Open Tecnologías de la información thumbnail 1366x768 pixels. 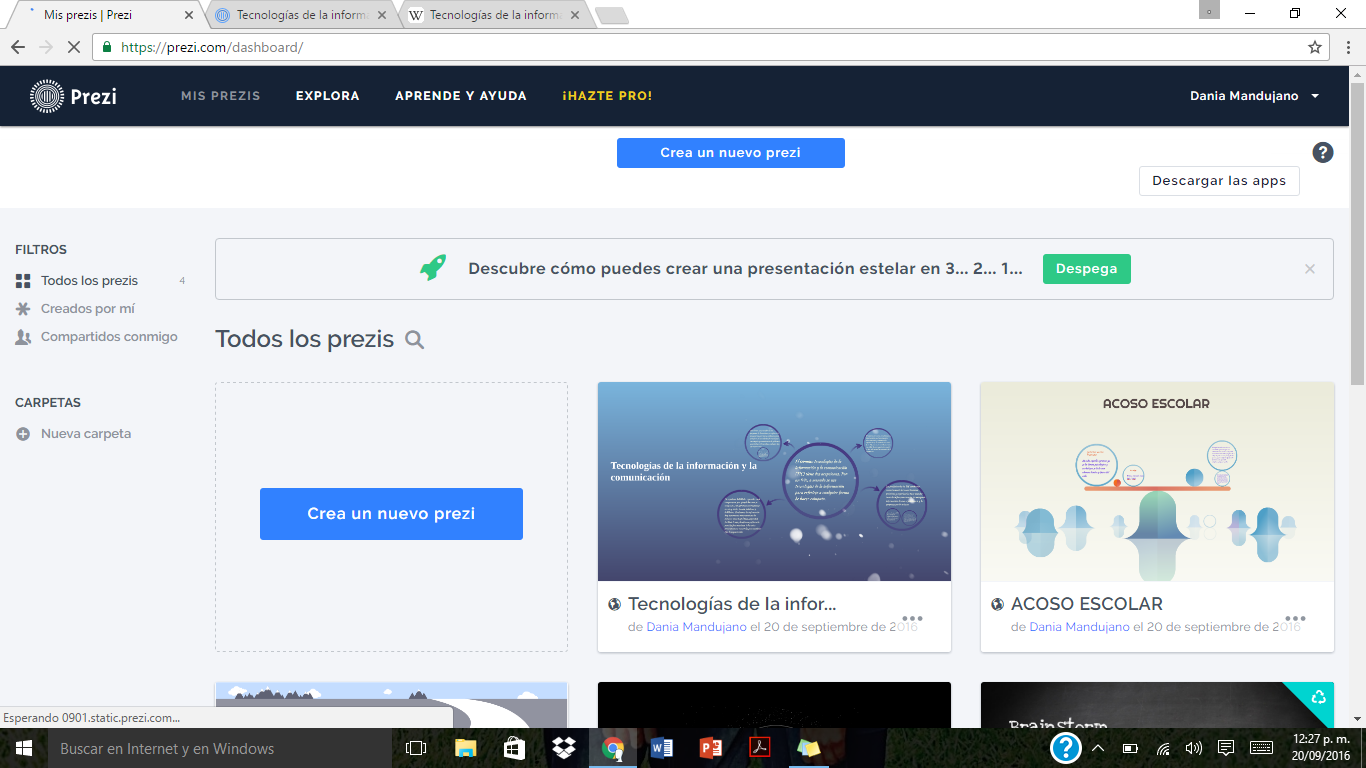(774, 481)
